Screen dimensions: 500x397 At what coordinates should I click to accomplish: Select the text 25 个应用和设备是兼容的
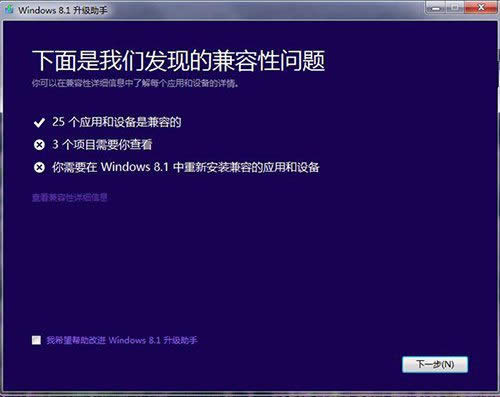pyautogui.click(x=117, y=122)
